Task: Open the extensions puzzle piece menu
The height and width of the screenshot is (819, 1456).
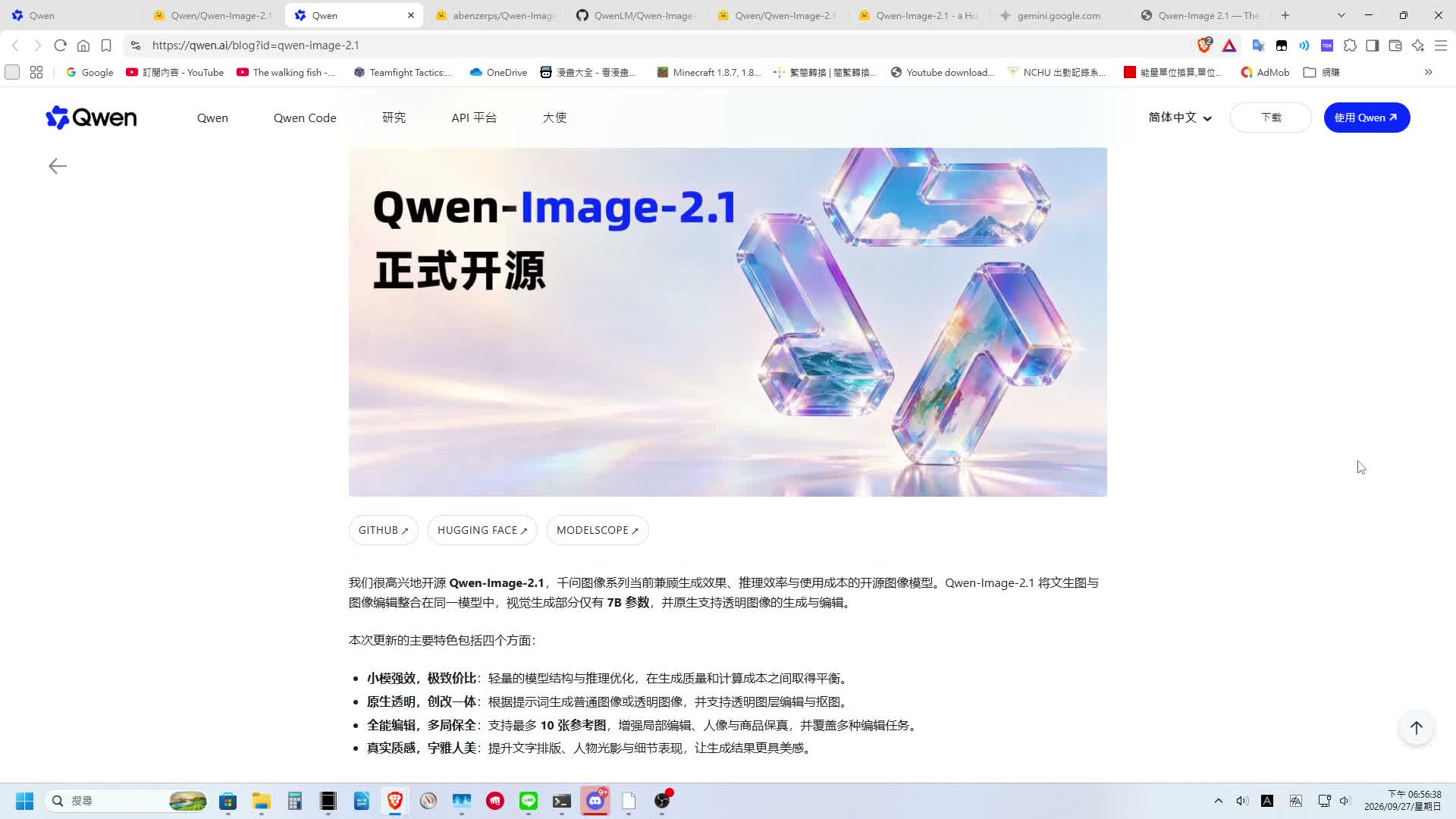Action: coord(1350,45)
